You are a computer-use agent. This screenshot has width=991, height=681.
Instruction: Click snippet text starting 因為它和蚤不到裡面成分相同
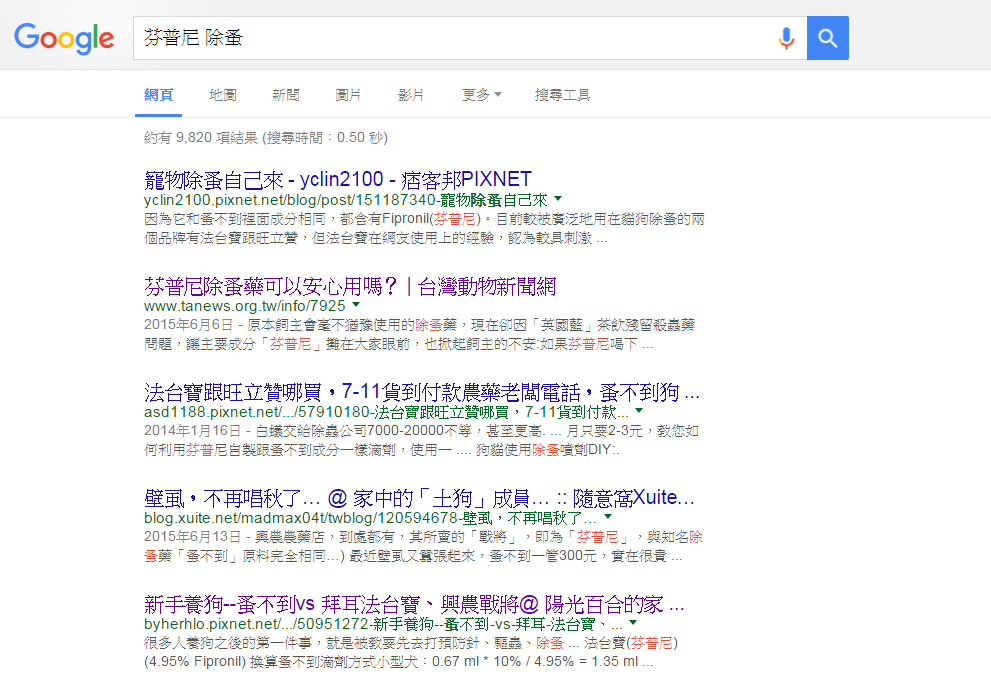point(424,229)
